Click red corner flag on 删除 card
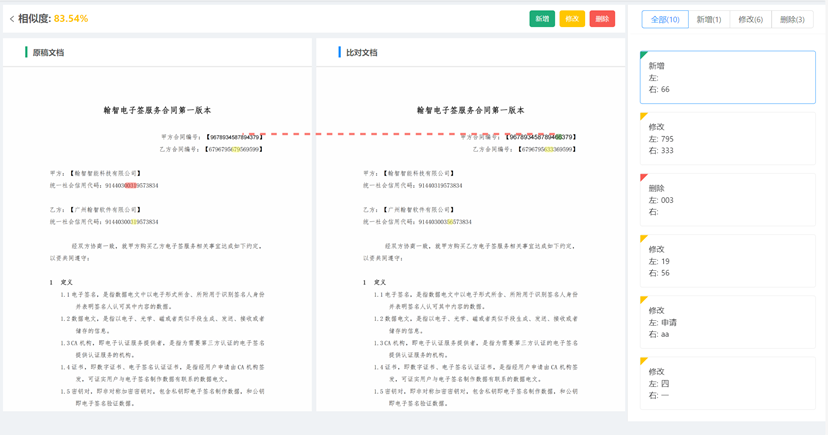Image resolution: width=828 pixels, height=435 pixels. click(x=644, y=178)
